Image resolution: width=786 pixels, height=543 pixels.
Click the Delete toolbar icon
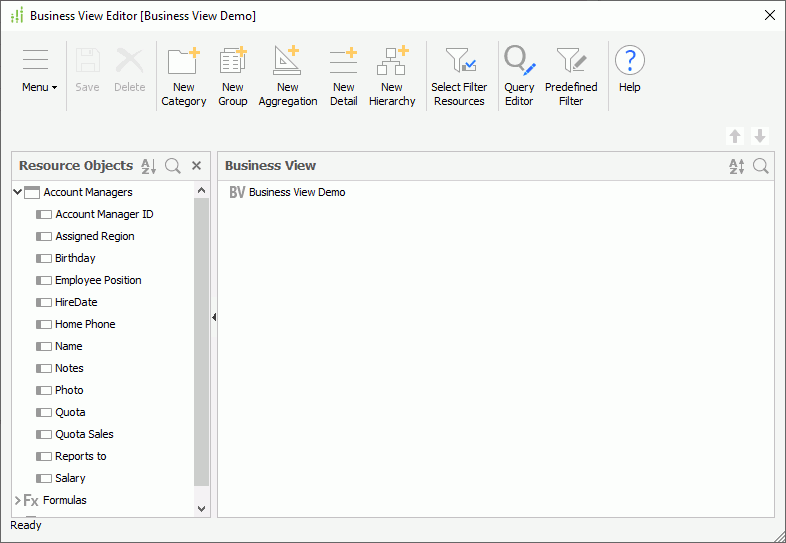click(x=129, y=71)
